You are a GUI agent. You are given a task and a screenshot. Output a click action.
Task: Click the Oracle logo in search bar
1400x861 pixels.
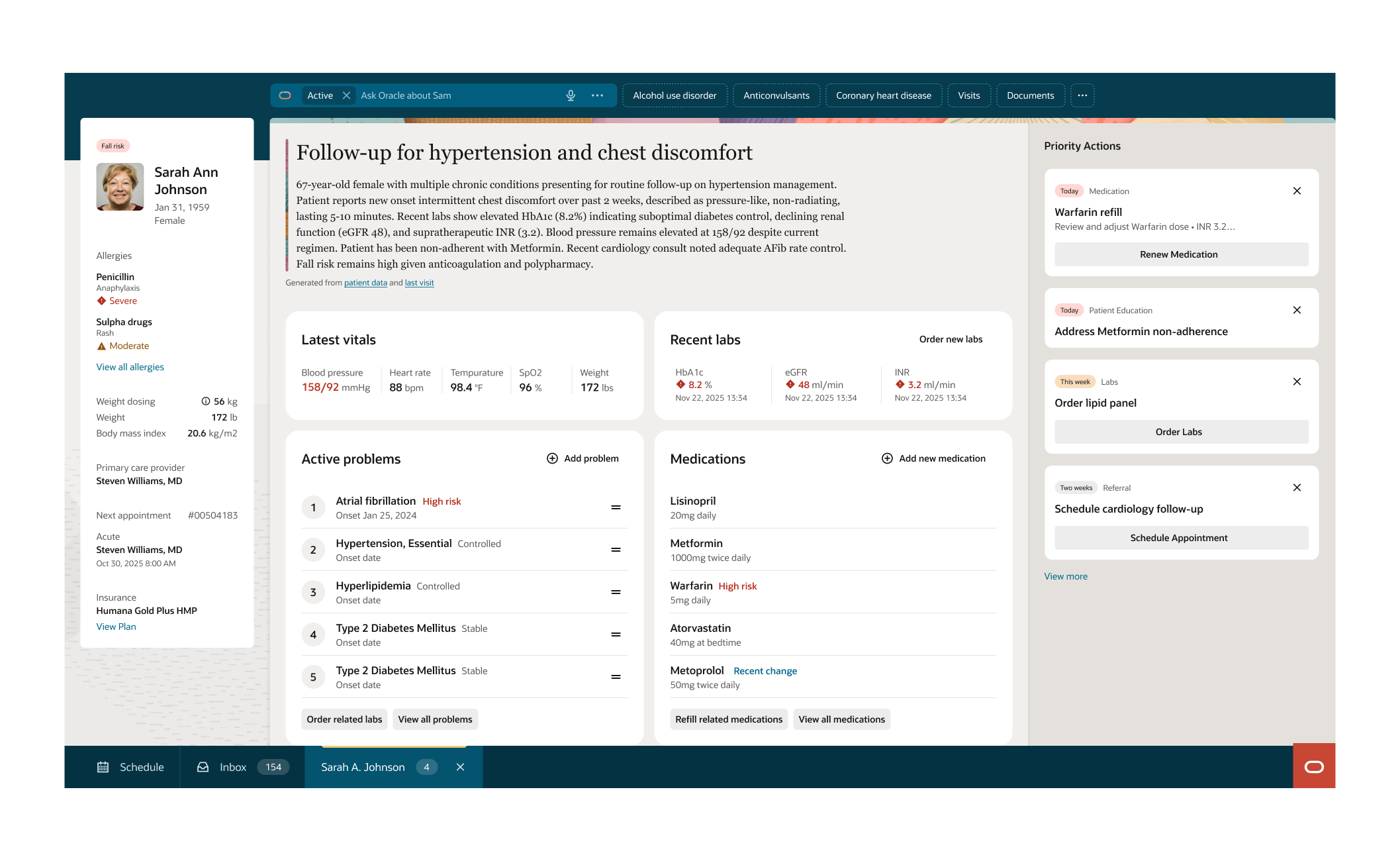click(285, 95)
